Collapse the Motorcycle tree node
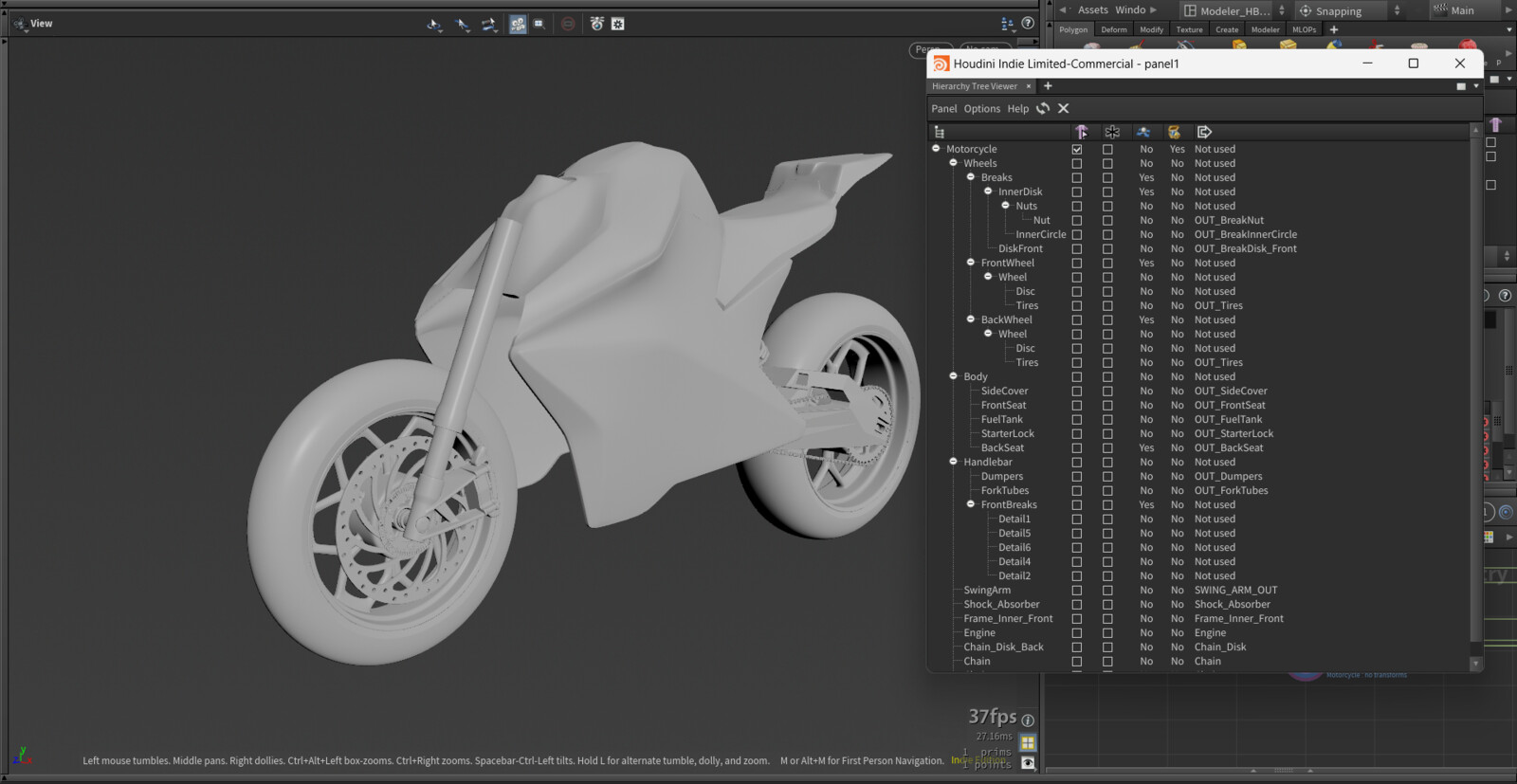The width and height of the screenshot is (1517, 784). click(936, 149)
